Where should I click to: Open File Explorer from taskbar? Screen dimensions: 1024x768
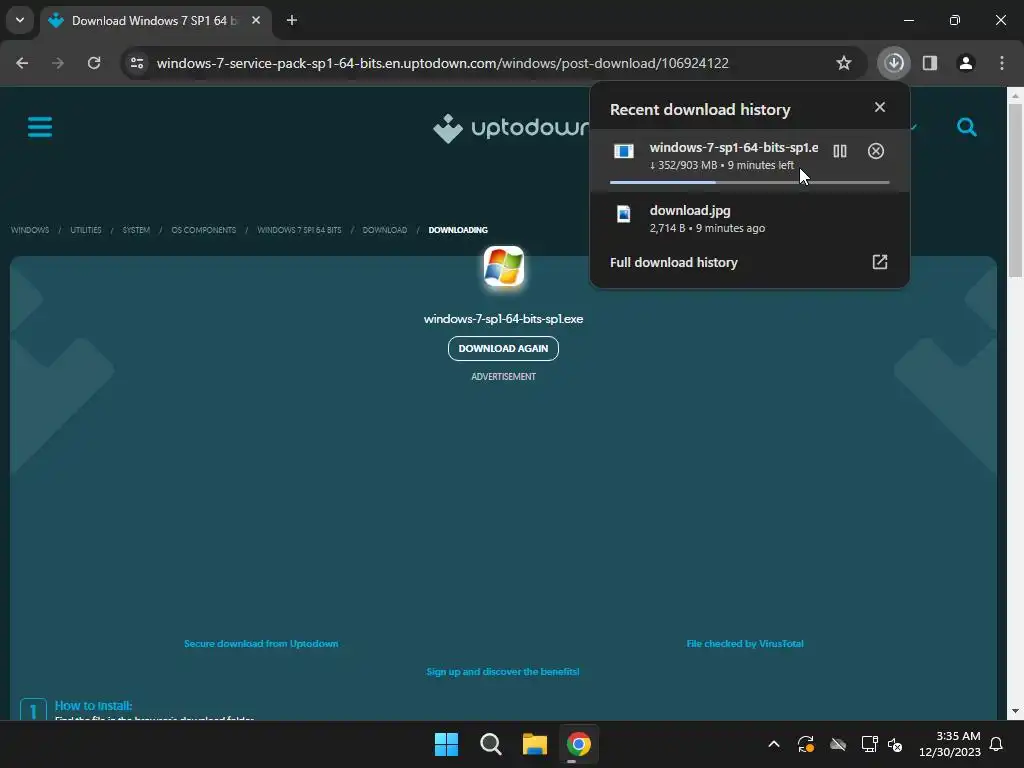(x=534, y=744)
